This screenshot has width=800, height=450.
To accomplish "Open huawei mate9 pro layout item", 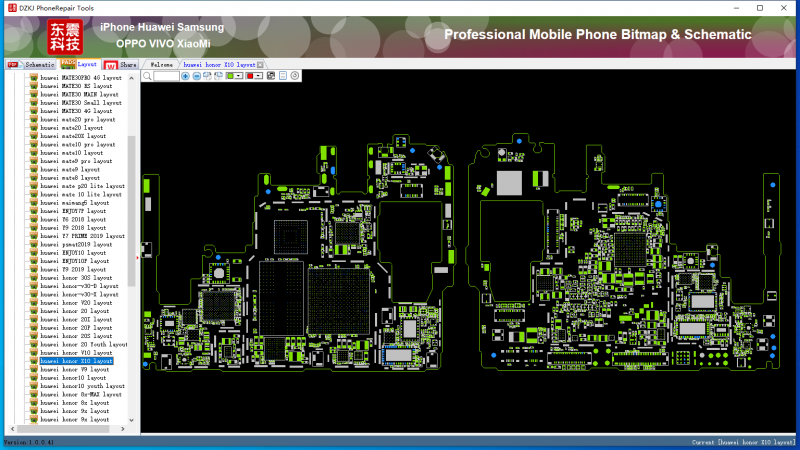I will (76, 161).
